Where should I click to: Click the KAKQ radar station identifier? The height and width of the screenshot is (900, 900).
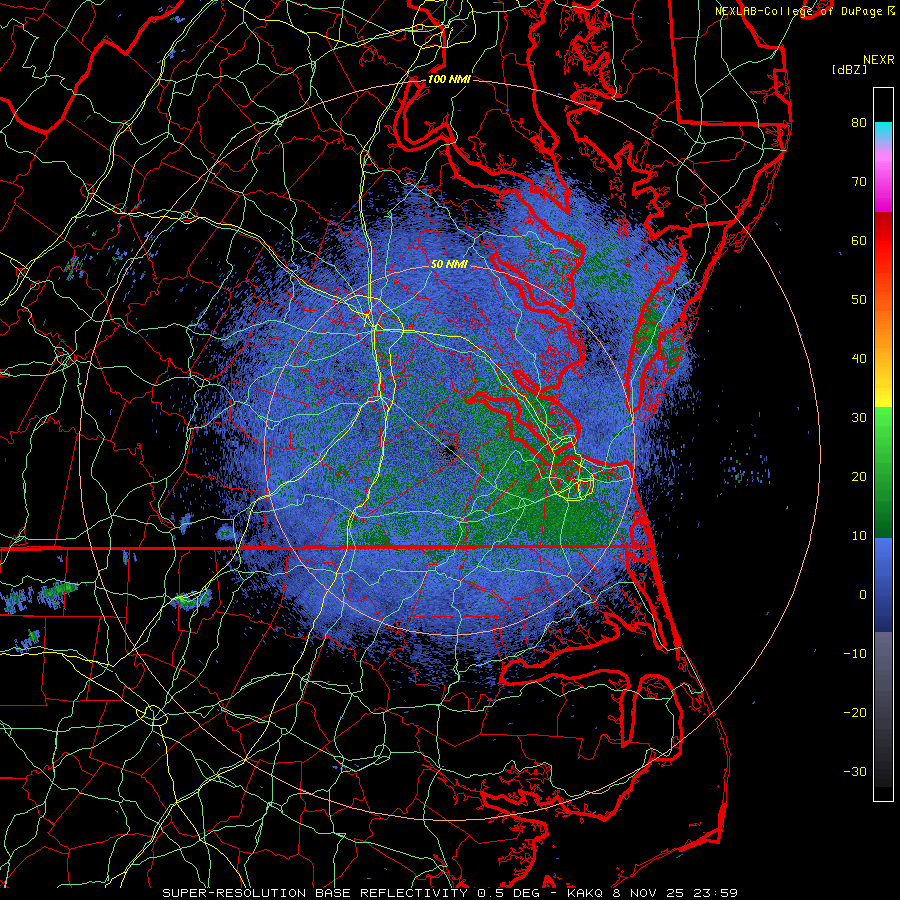pyautogui.click(x=586, y=893)
